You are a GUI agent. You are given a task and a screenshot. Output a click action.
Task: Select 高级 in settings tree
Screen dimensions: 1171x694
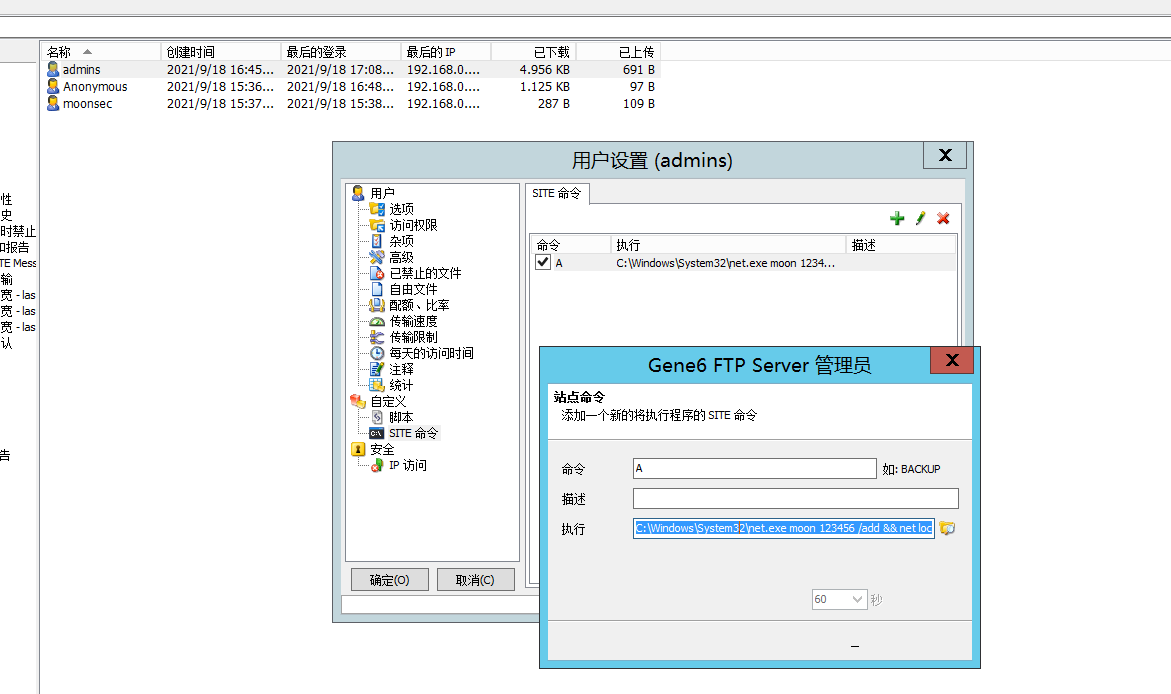[x=401, y=257]
